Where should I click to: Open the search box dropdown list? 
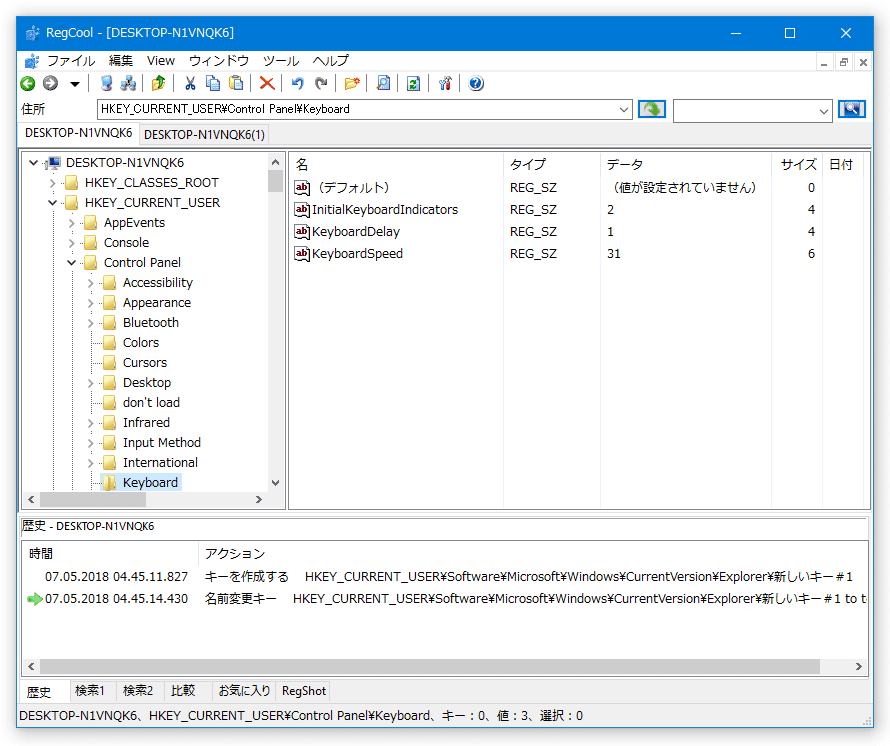pos(824,111)
